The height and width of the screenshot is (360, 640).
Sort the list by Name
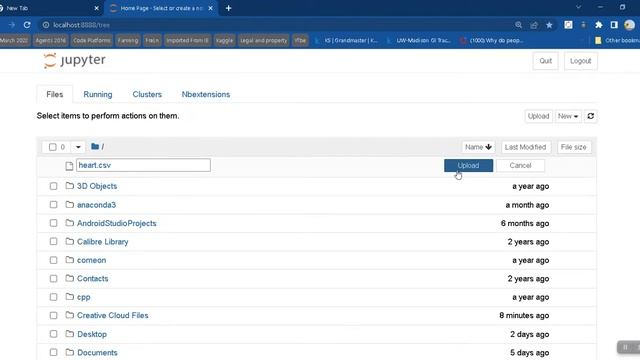(x=478, y=147)
